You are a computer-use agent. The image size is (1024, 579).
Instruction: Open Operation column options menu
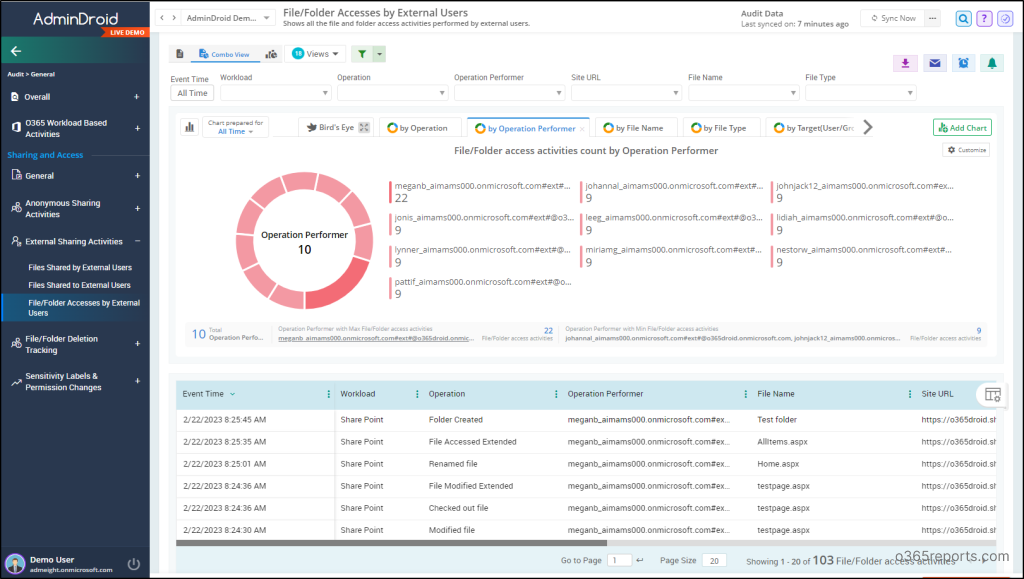point(556,394)
